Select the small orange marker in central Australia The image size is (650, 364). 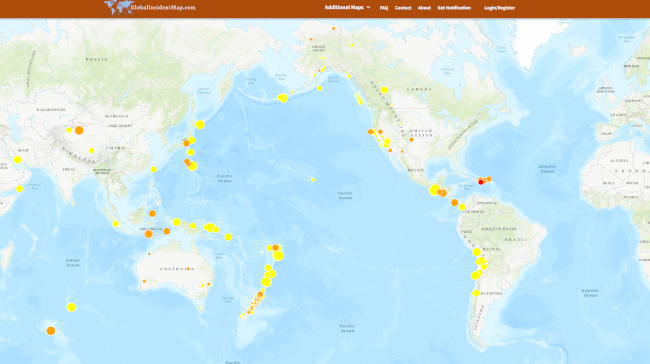click(x=188, y=269)
